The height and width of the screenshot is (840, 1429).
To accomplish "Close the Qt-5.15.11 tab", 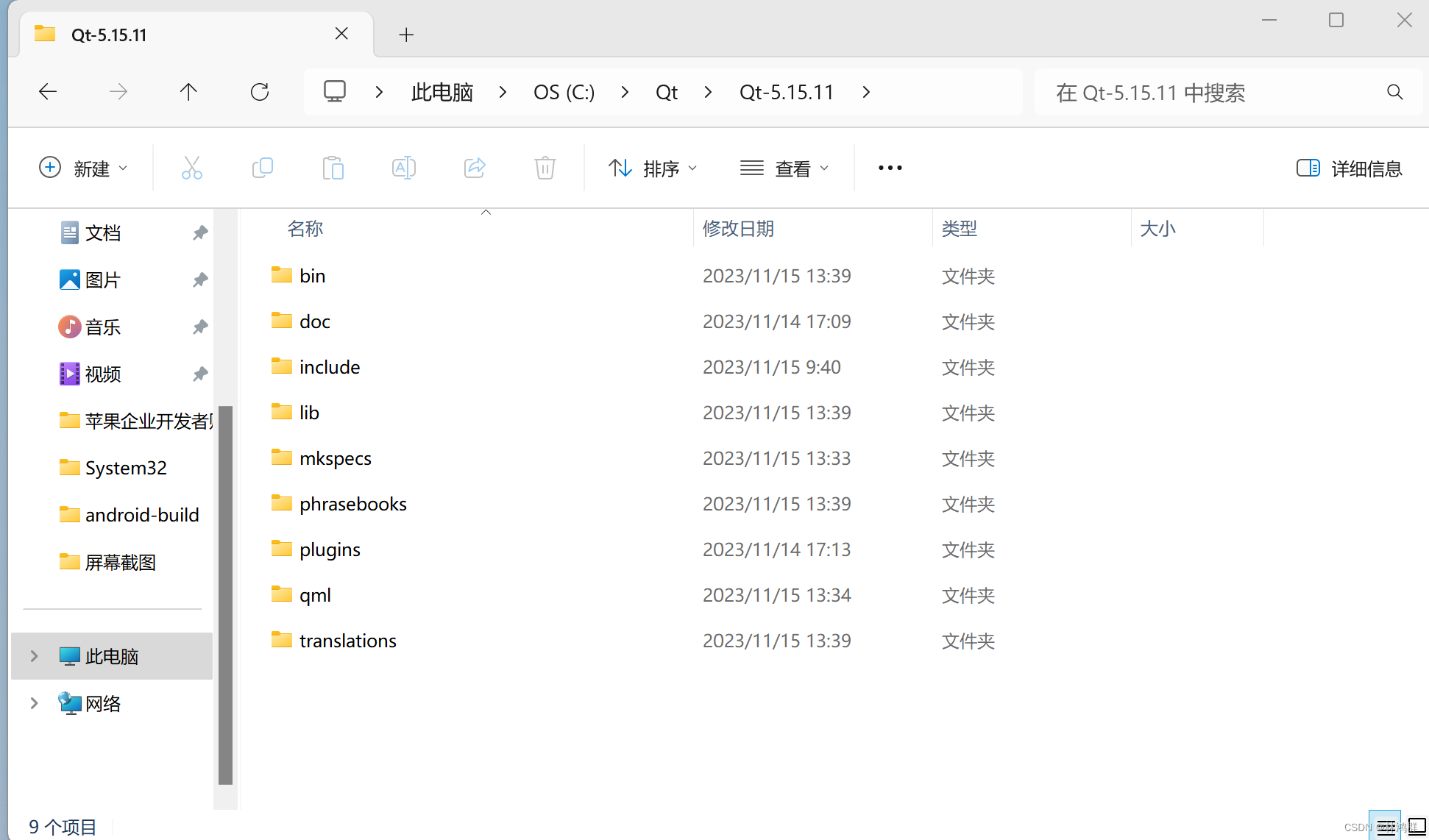I will [341, 33].
